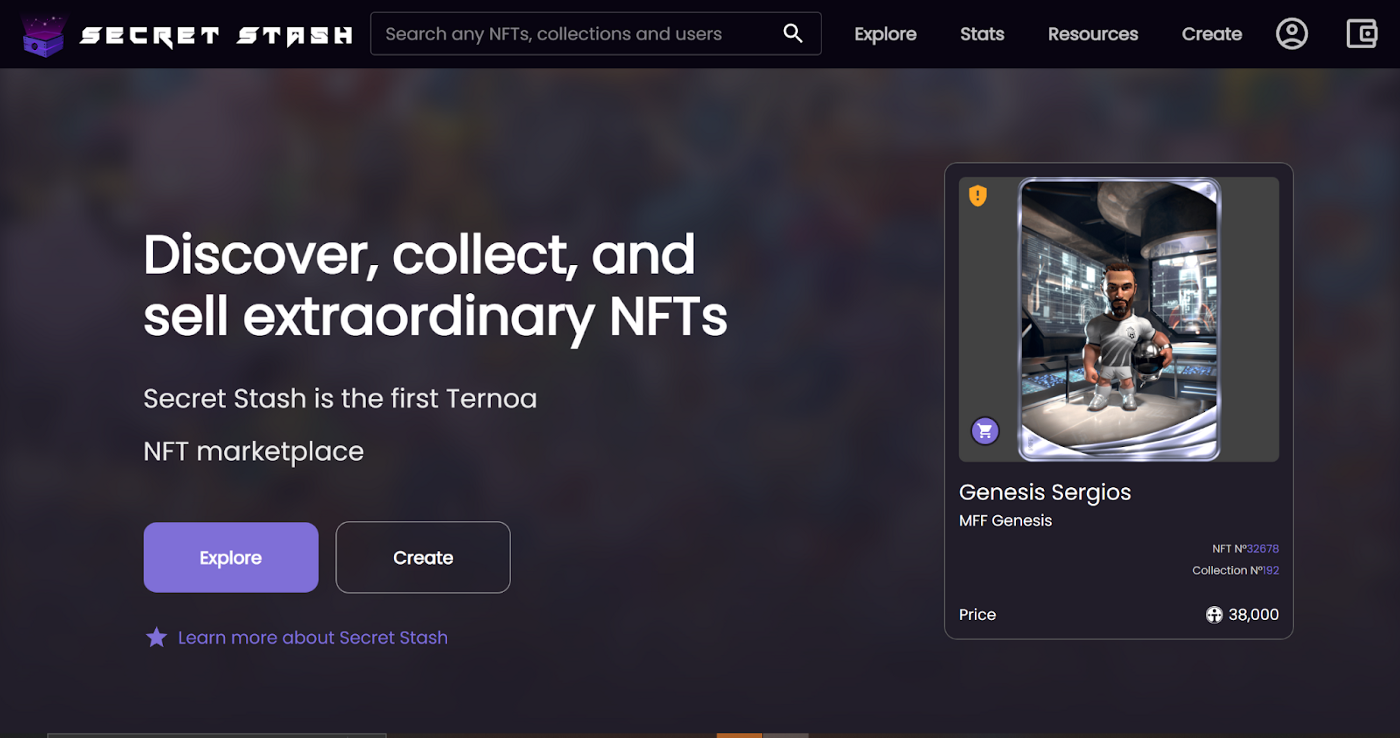Open Learn more about Secret Stash link
Image resolution: width=1400 pixels, height=738 pixels.
pos(313,637)
